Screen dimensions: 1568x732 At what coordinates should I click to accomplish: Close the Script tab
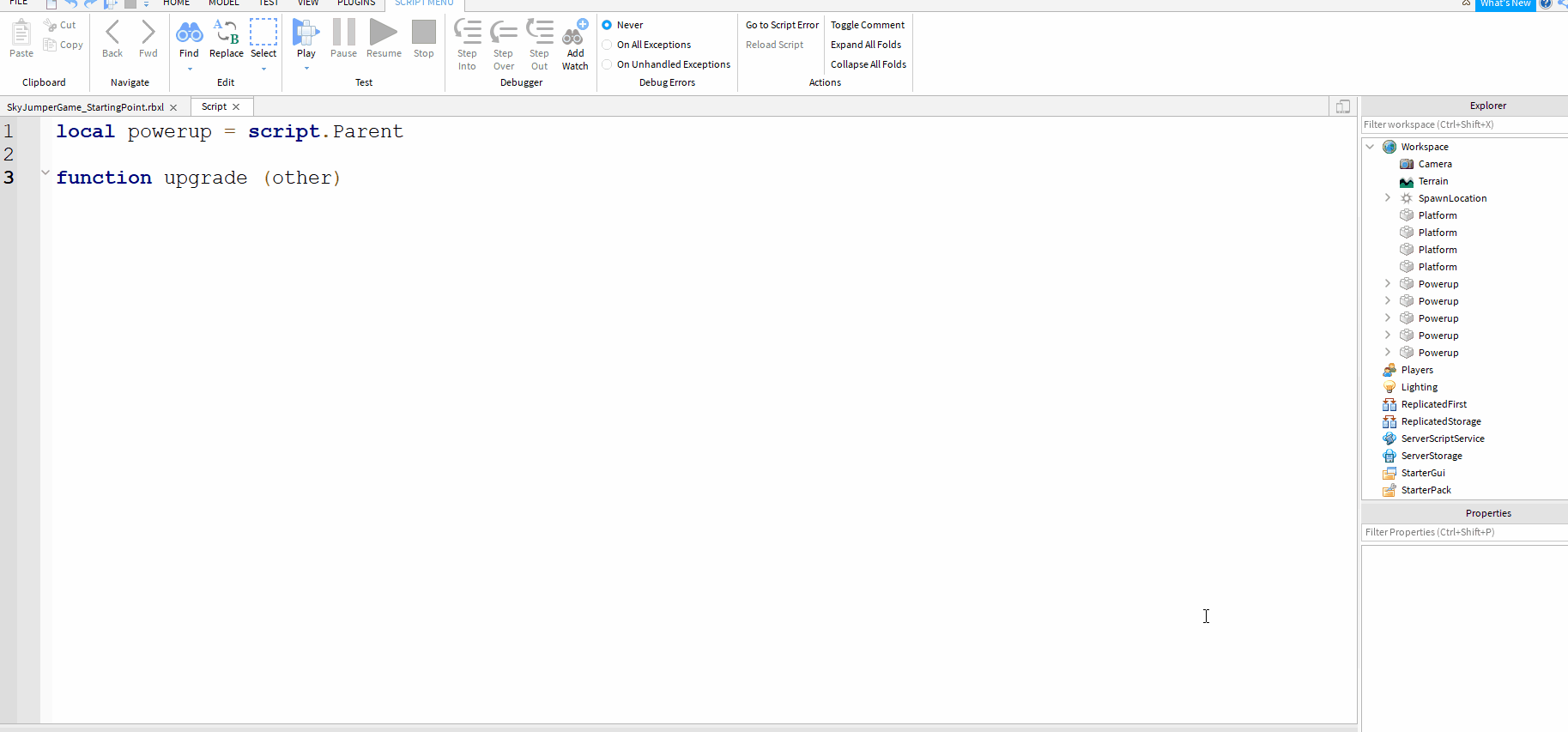(236, 106)
